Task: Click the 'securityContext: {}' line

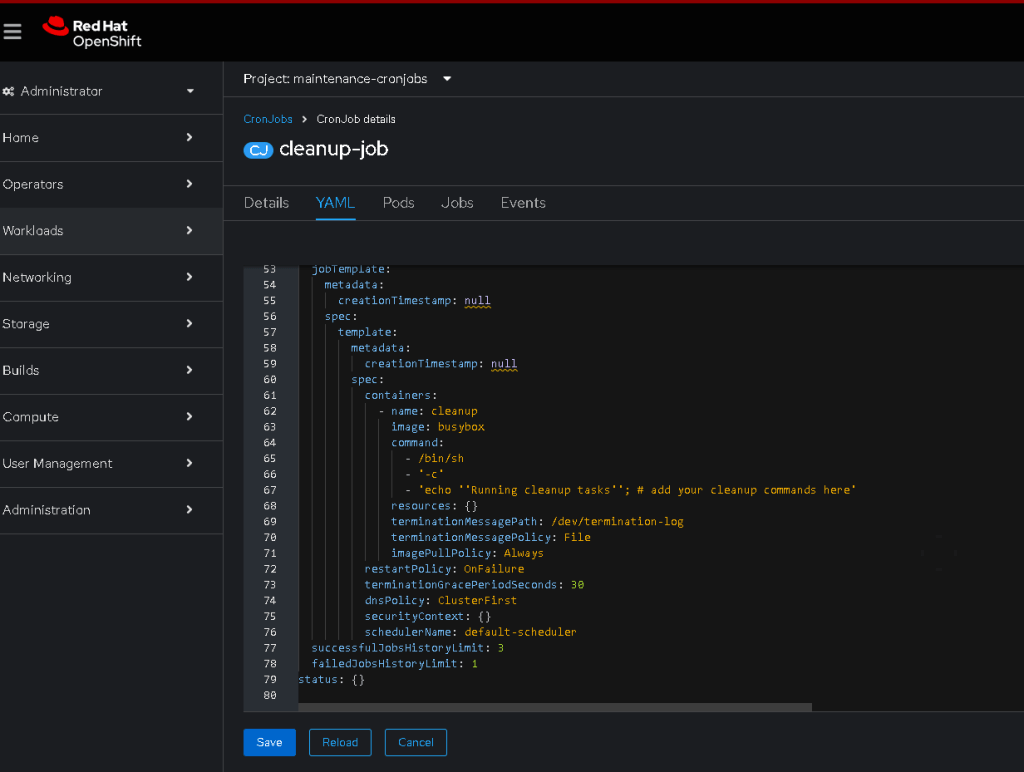Action: 428,617
